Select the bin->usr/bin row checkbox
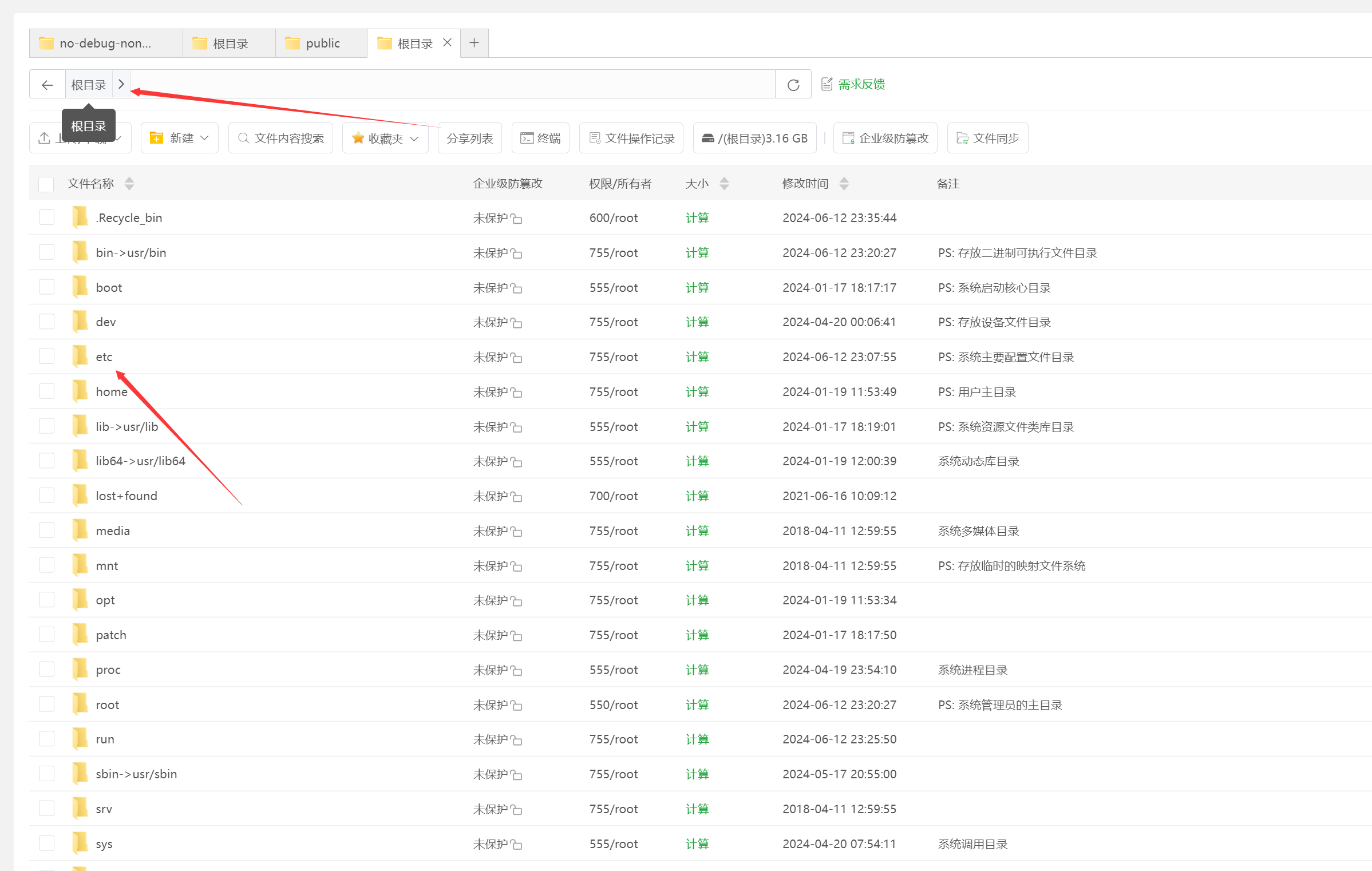The width and height of the screenshot is (1372, 871). (x=46, y=252)
